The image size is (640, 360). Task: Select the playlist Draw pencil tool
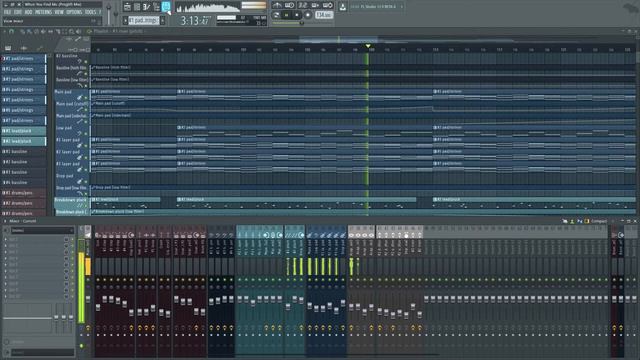(22, 31)
